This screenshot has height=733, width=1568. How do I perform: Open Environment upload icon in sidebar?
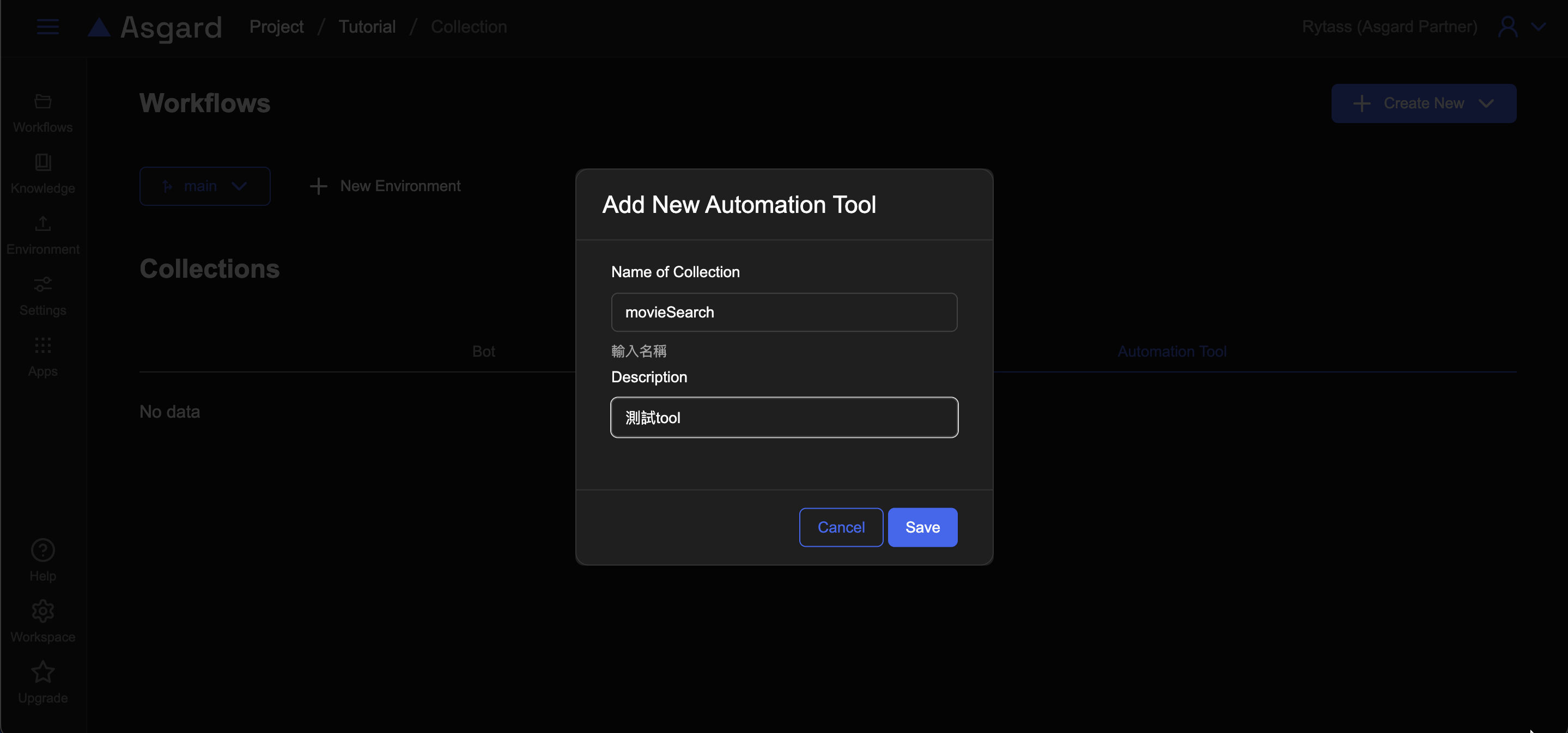42,223
